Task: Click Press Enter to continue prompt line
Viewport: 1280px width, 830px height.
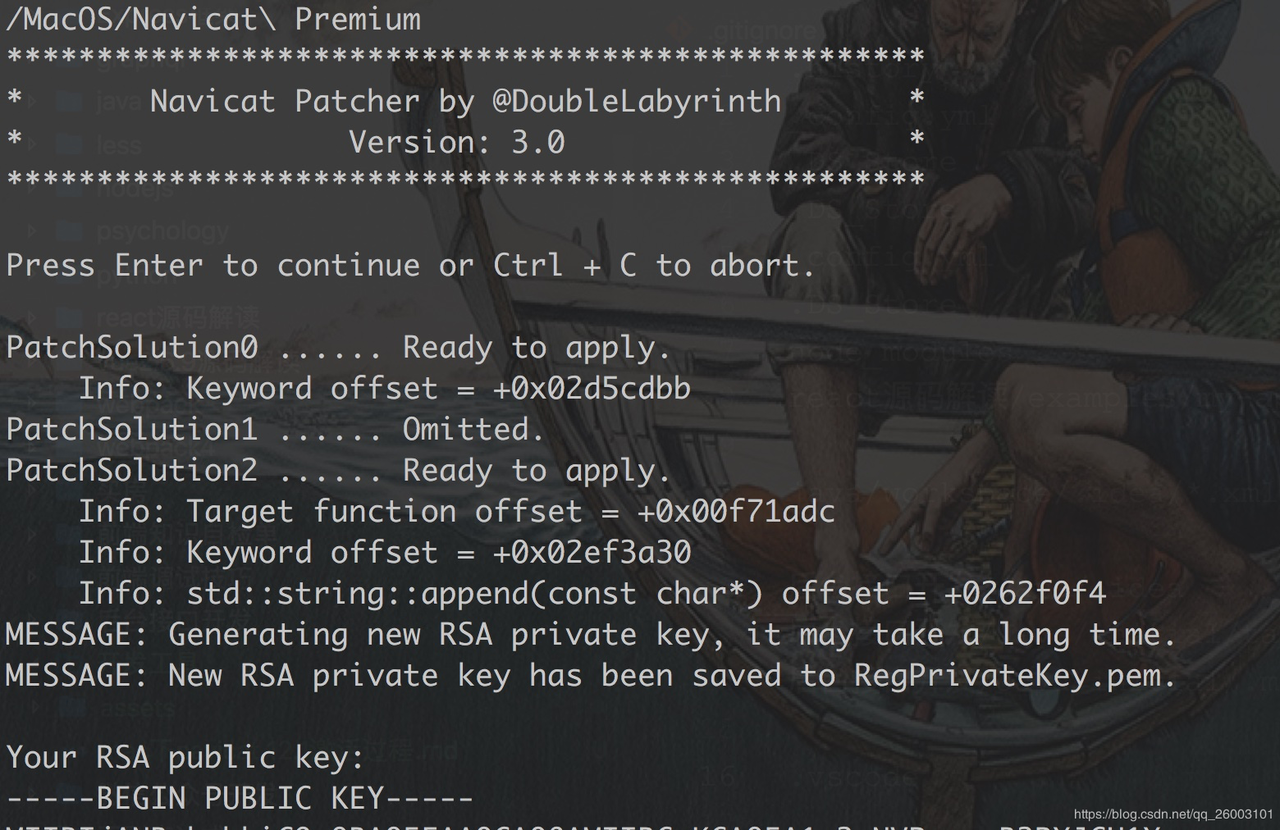Action: click(x=411, y=266)
